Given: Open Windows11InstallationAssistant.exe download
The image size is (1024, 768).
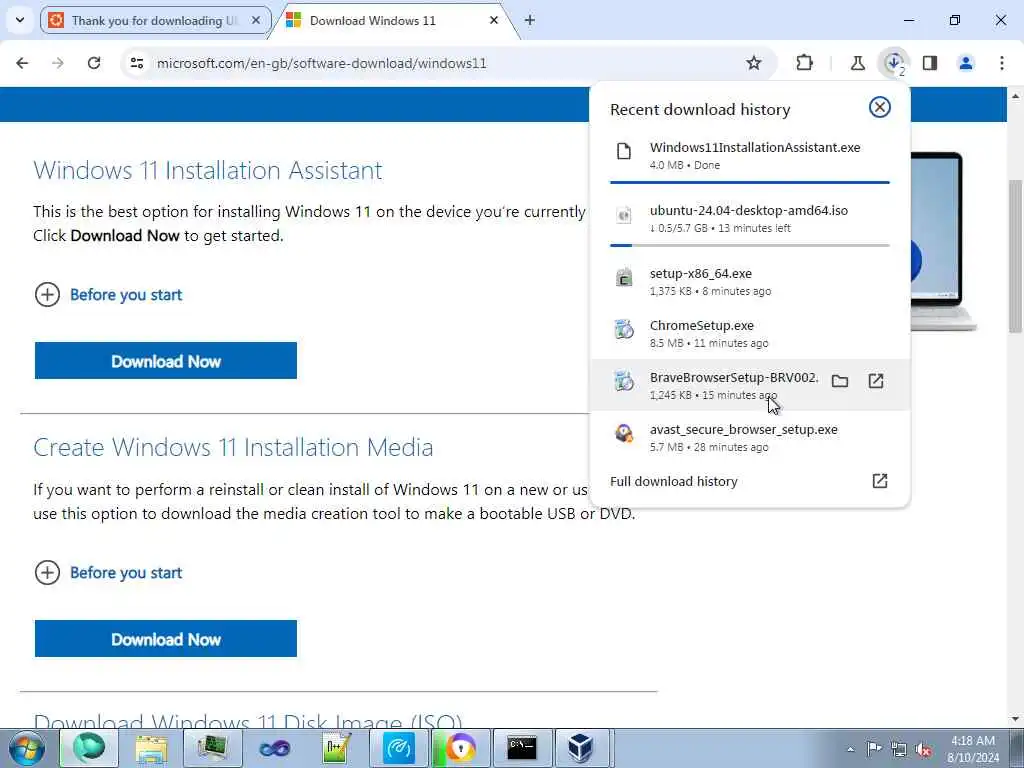Looking at the screenshot, I should 750,155.
